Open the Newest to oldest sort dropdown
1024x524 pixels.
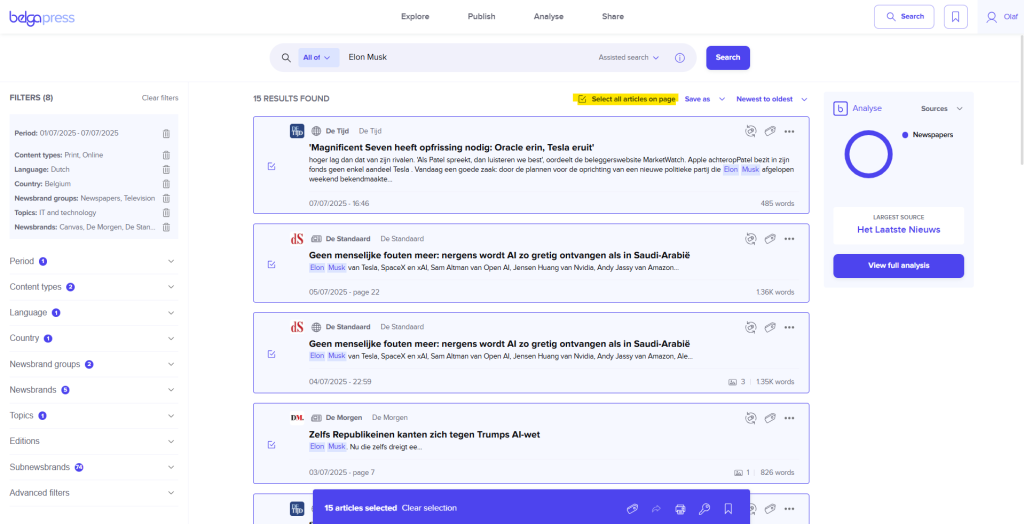[771, 99]
